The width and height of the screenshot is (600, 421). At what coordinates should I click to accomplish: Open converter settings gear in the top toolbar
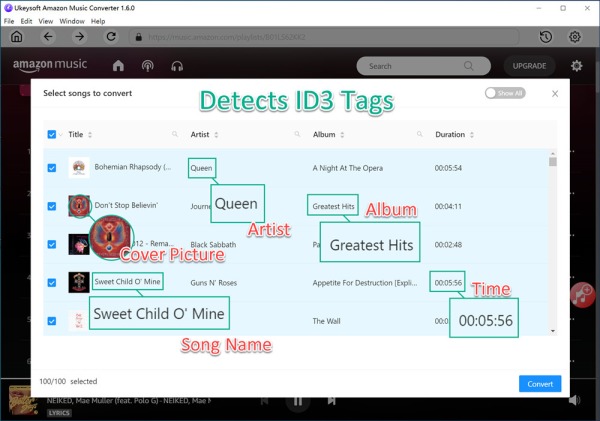575,37
